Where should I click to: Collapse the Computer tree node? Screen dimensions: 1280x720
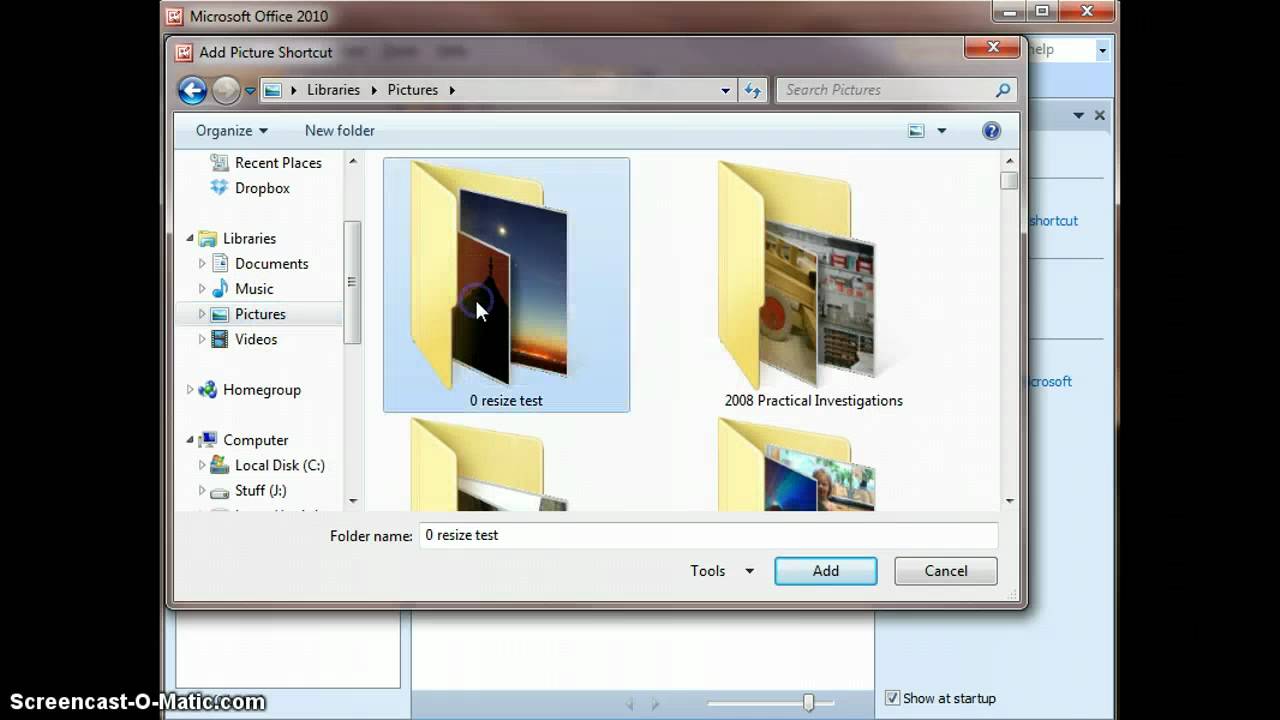click(190, 440)
